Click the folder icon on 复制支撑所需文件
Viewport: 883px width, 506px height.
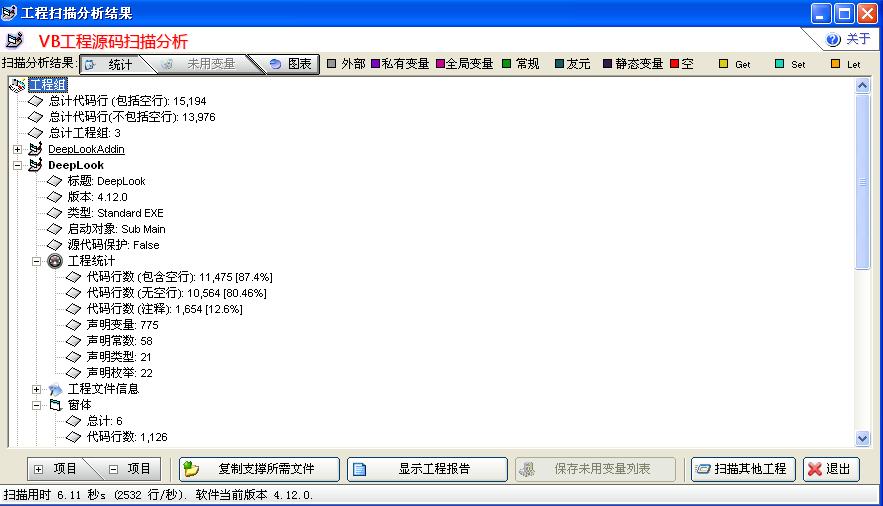191,469
